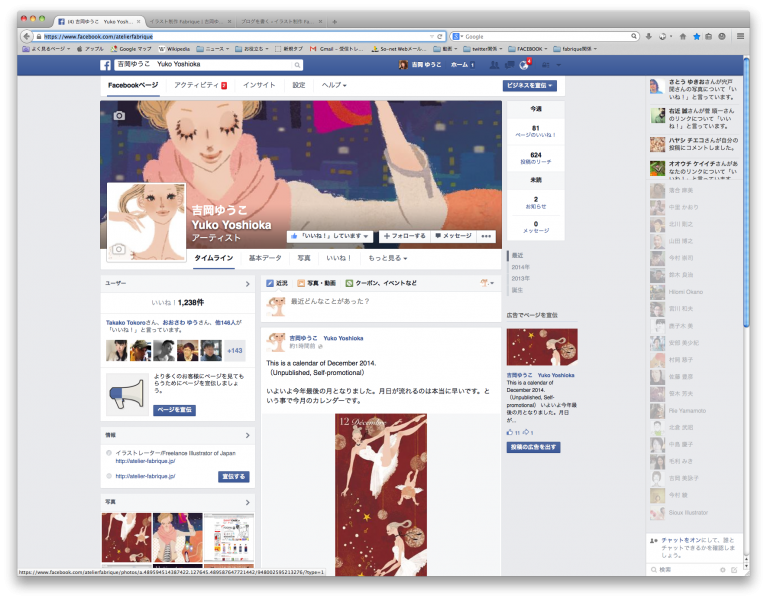Open the 設定 tab

[x=299, y=85]
